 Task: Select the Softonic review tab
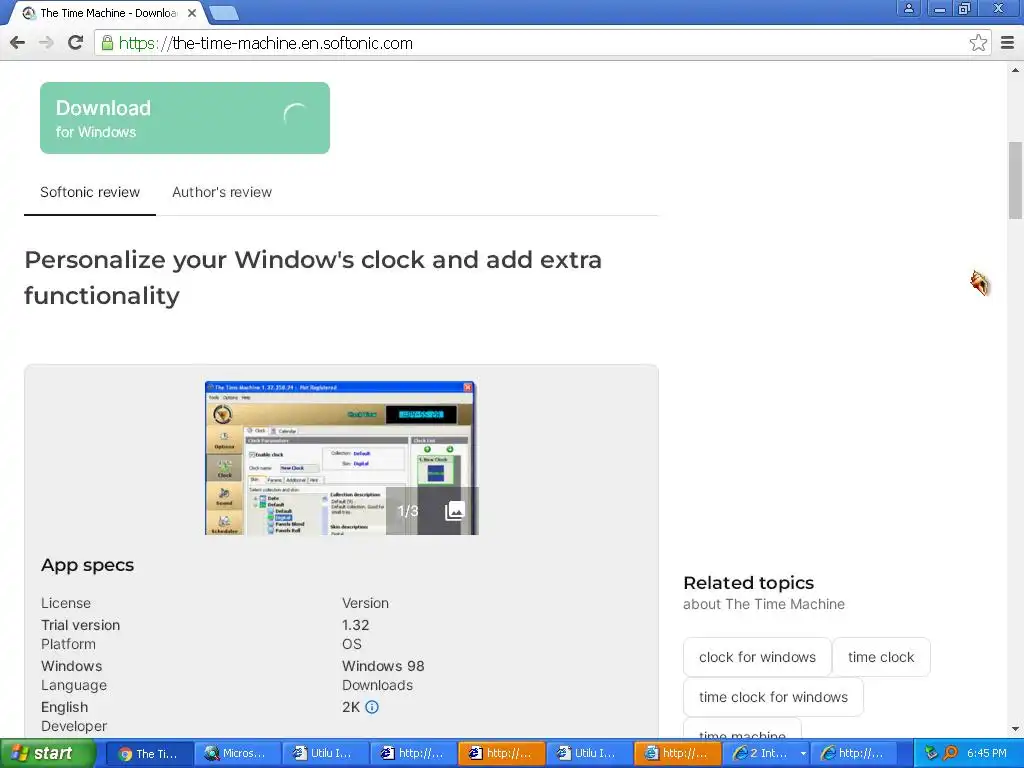[90, 192]
